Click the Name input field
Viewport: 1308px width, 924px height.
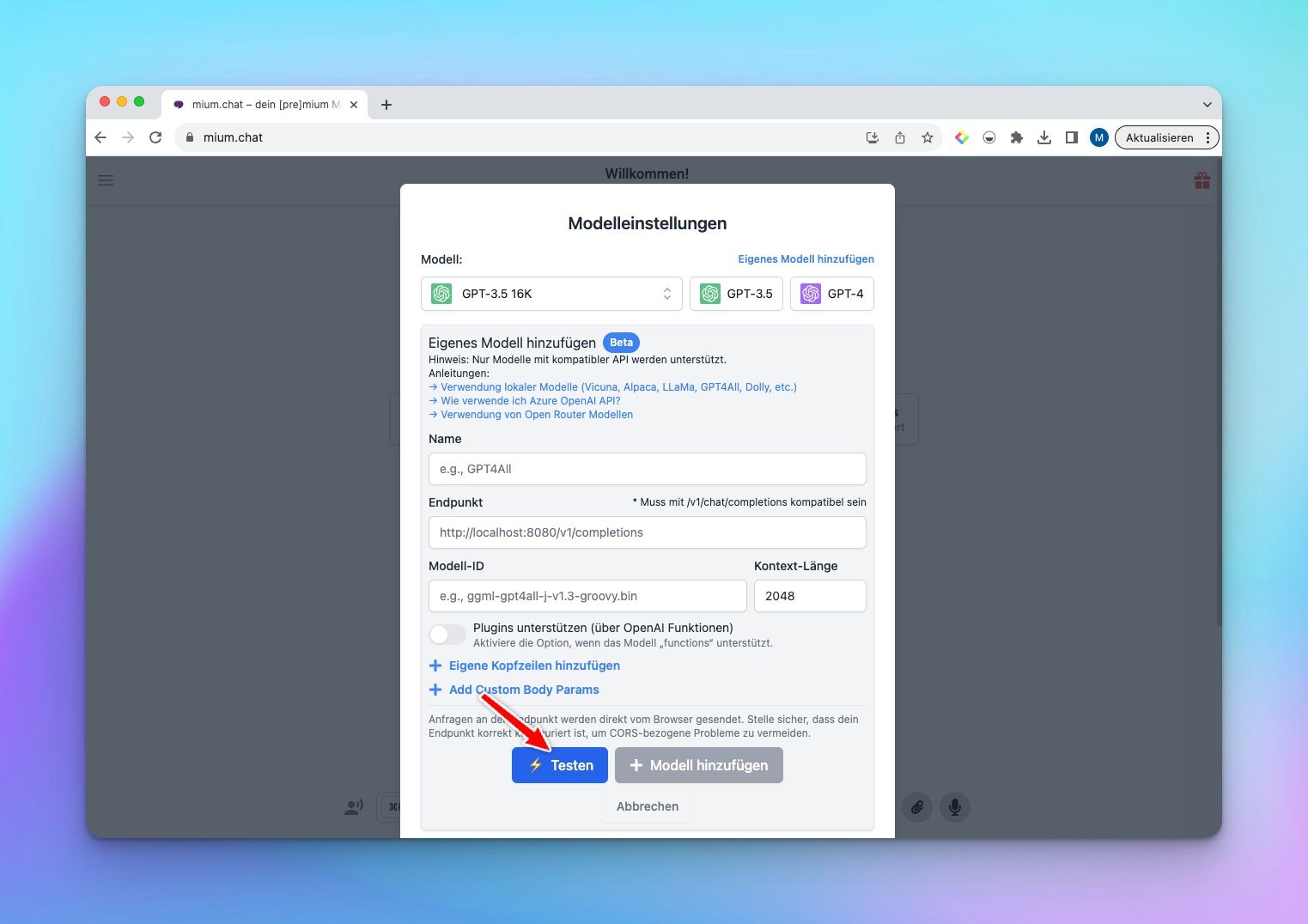[x=647, y=469]
